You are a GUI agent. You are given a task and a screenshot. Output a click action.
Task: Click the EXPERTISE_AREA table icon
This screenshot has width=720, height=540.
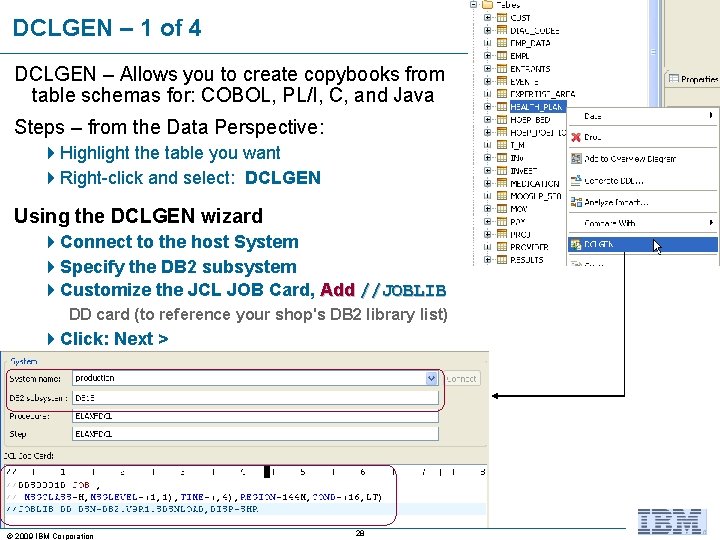tap(502, 94)
